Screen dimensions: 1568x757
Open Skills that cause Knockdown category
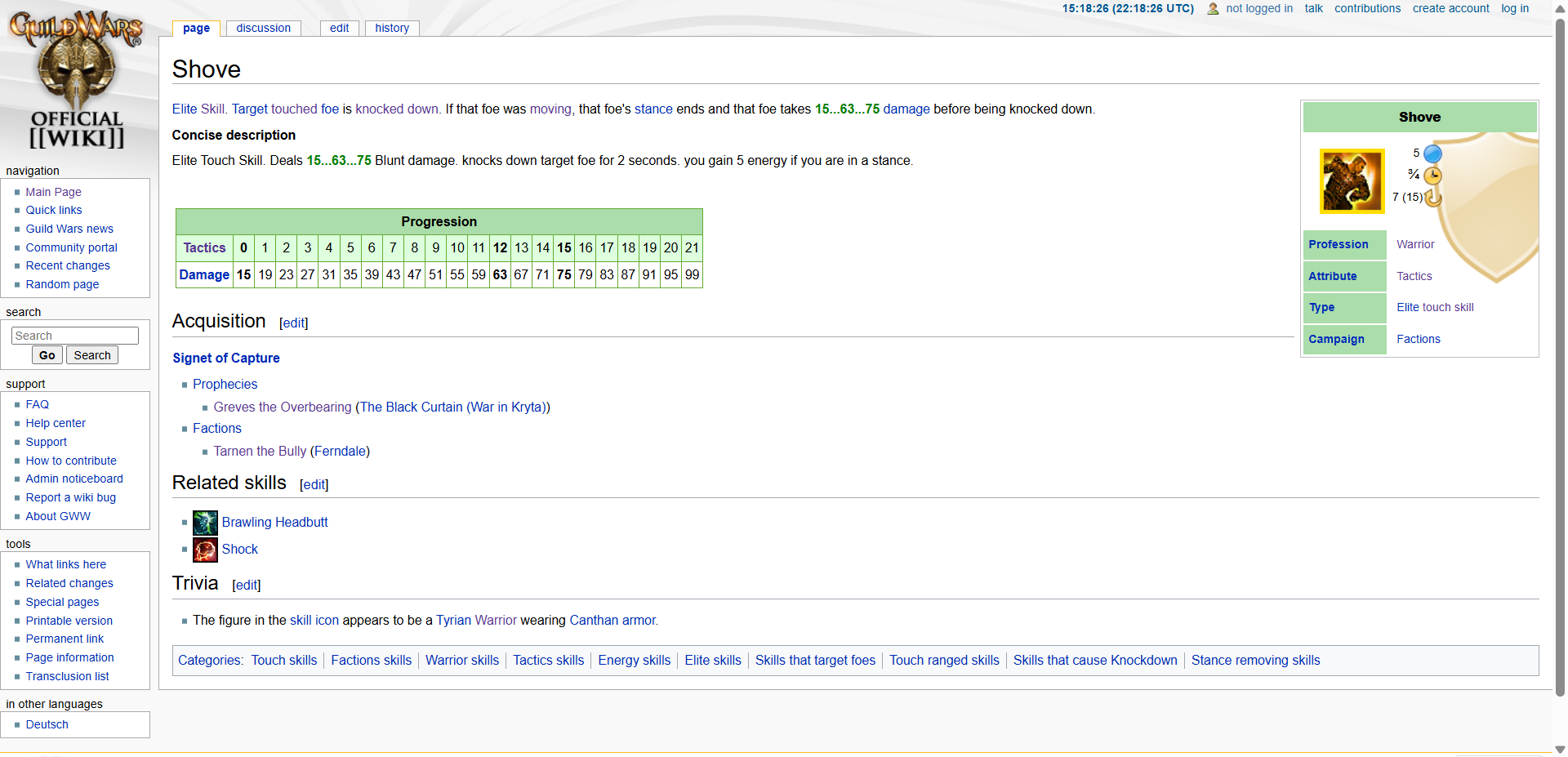(x=1095, y=660)
